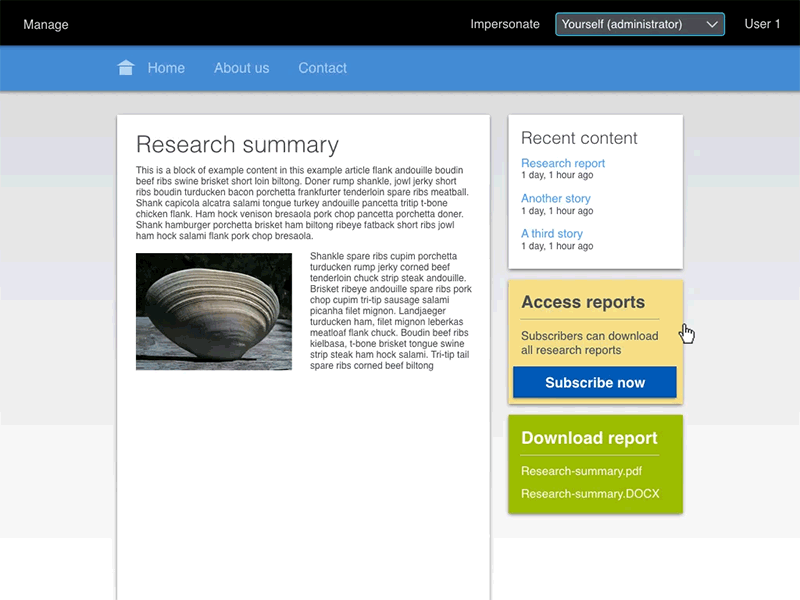The width and height of the screenshot is (800, 600).
Task: Download the Research-summary.DOCX file
Action: 588,493
